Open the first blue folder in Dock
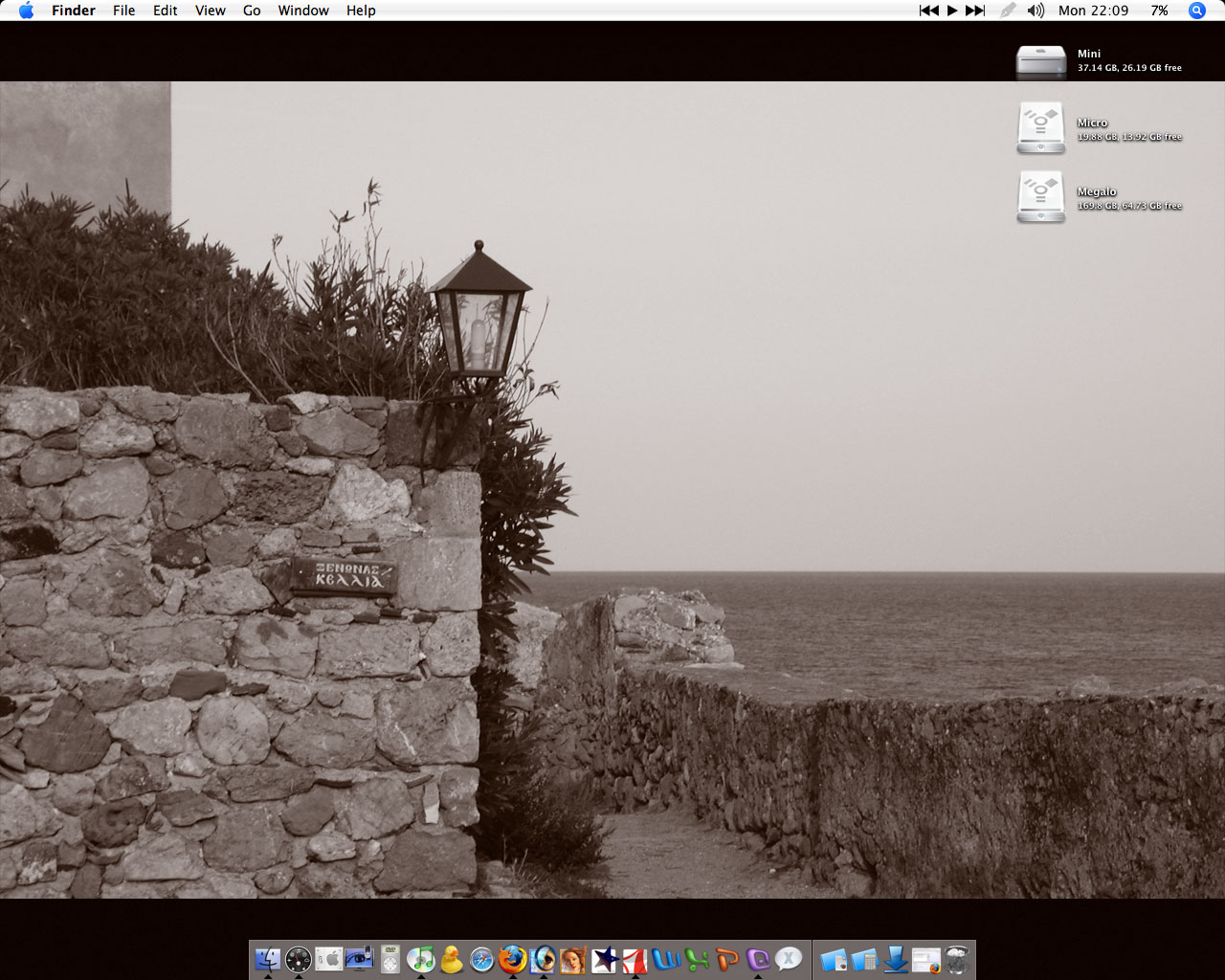 pos(834,959)
